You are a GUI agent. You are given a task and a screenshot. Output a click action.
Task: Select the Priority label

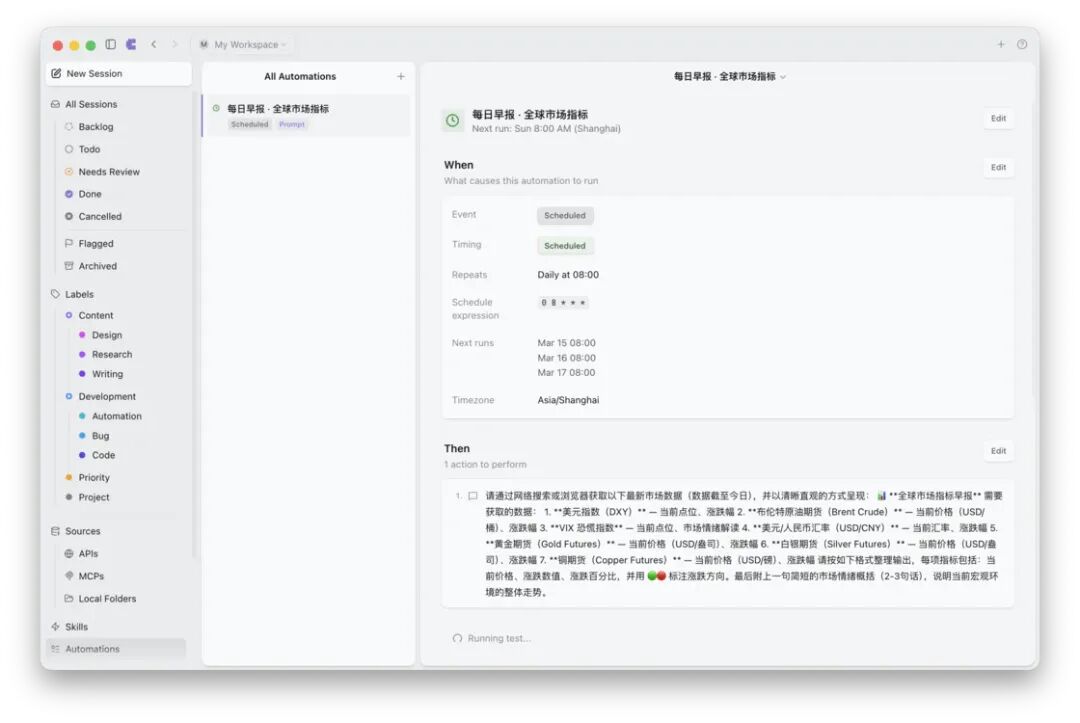(94, 477)
